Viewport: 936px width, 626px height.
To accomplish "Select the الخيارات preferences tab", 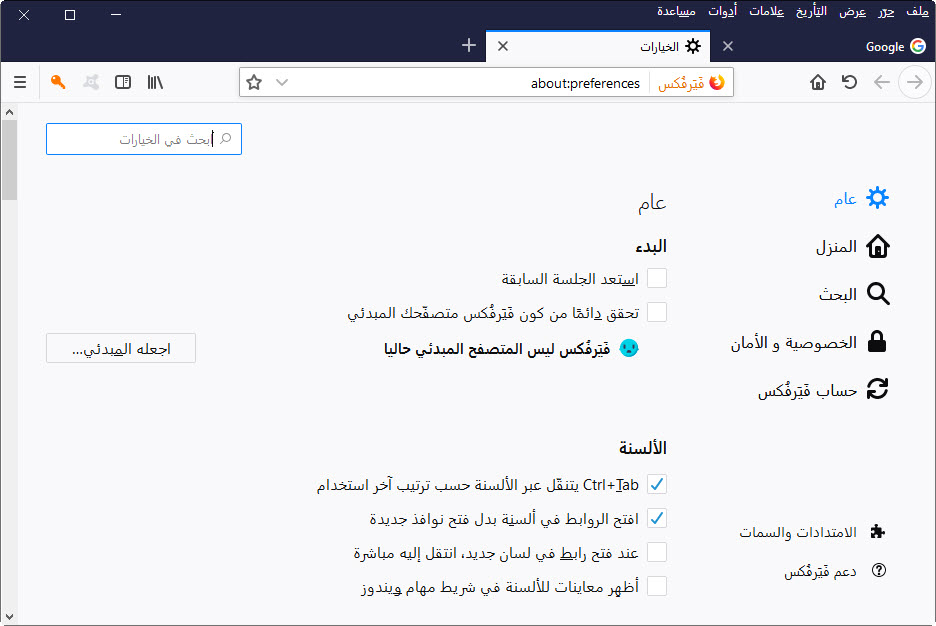I will pos(598,46).
